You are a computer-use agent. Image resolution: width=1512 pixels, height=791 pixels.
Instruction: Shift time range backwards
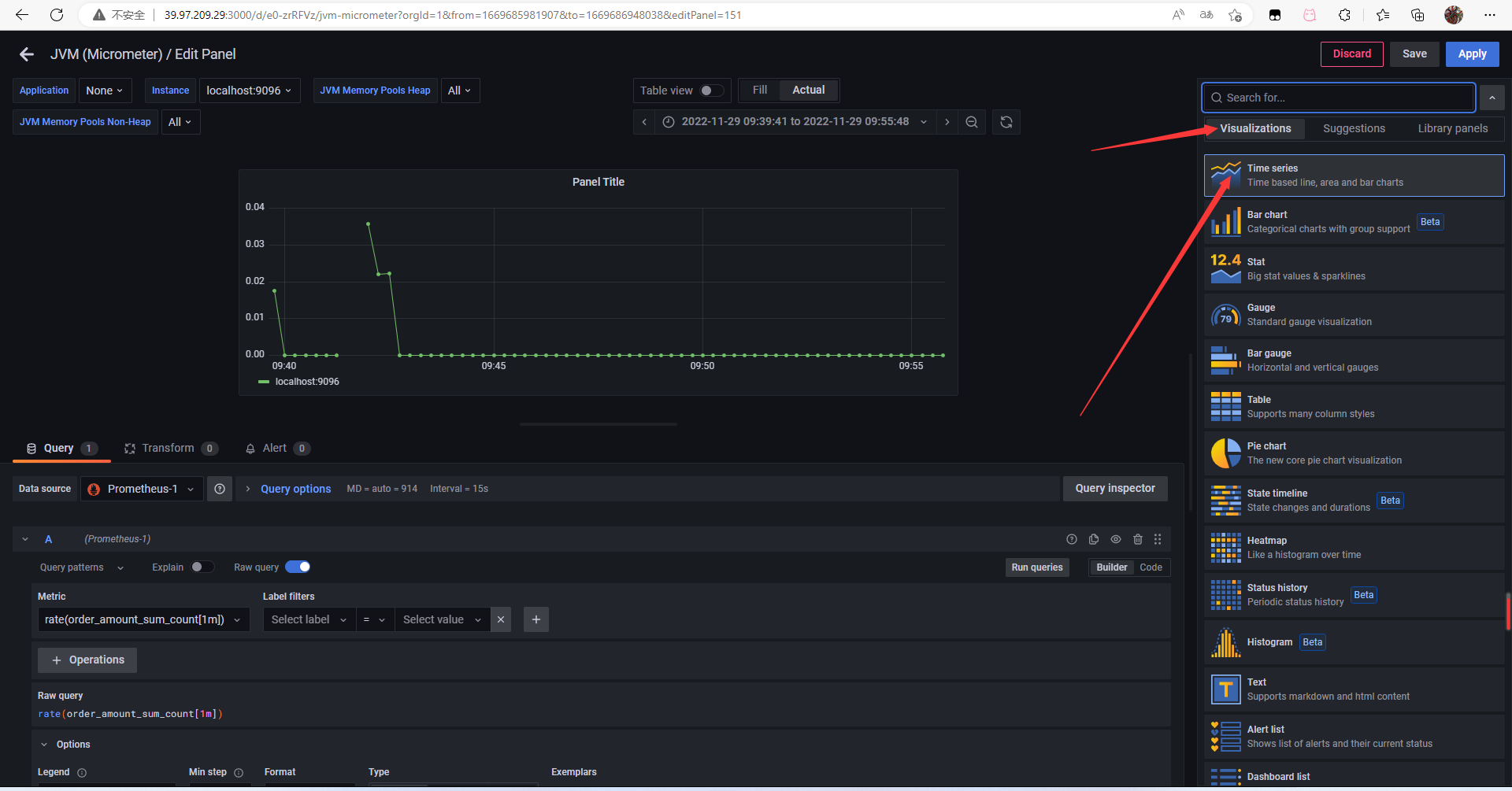tap(644, 122)
